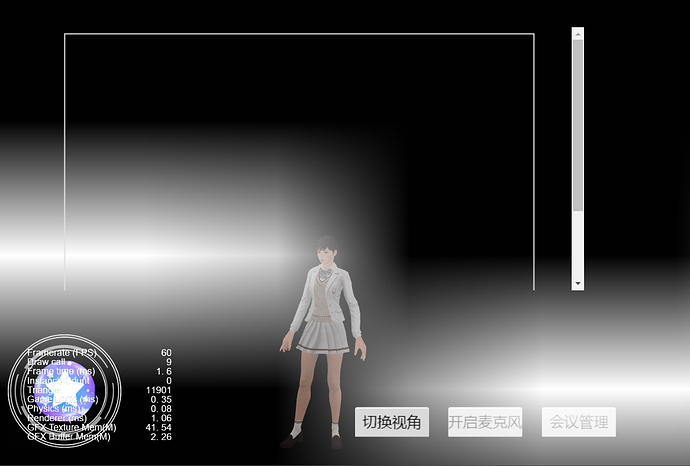The image size is (690, 466).
Task: Click the Framerate (FPS) value 60
Action: [166, 352]
